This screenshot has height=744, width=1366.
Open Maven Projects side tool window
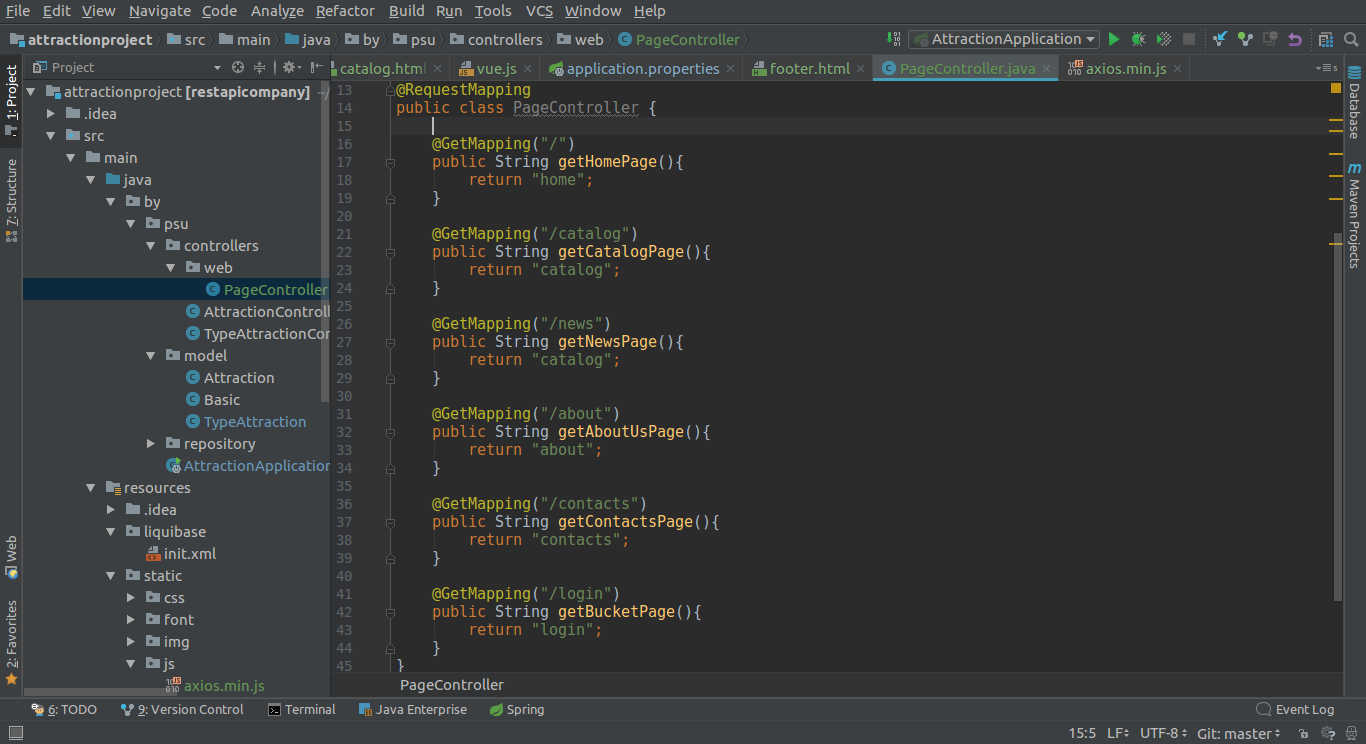pyautogui.click(x=1354, y=215)
